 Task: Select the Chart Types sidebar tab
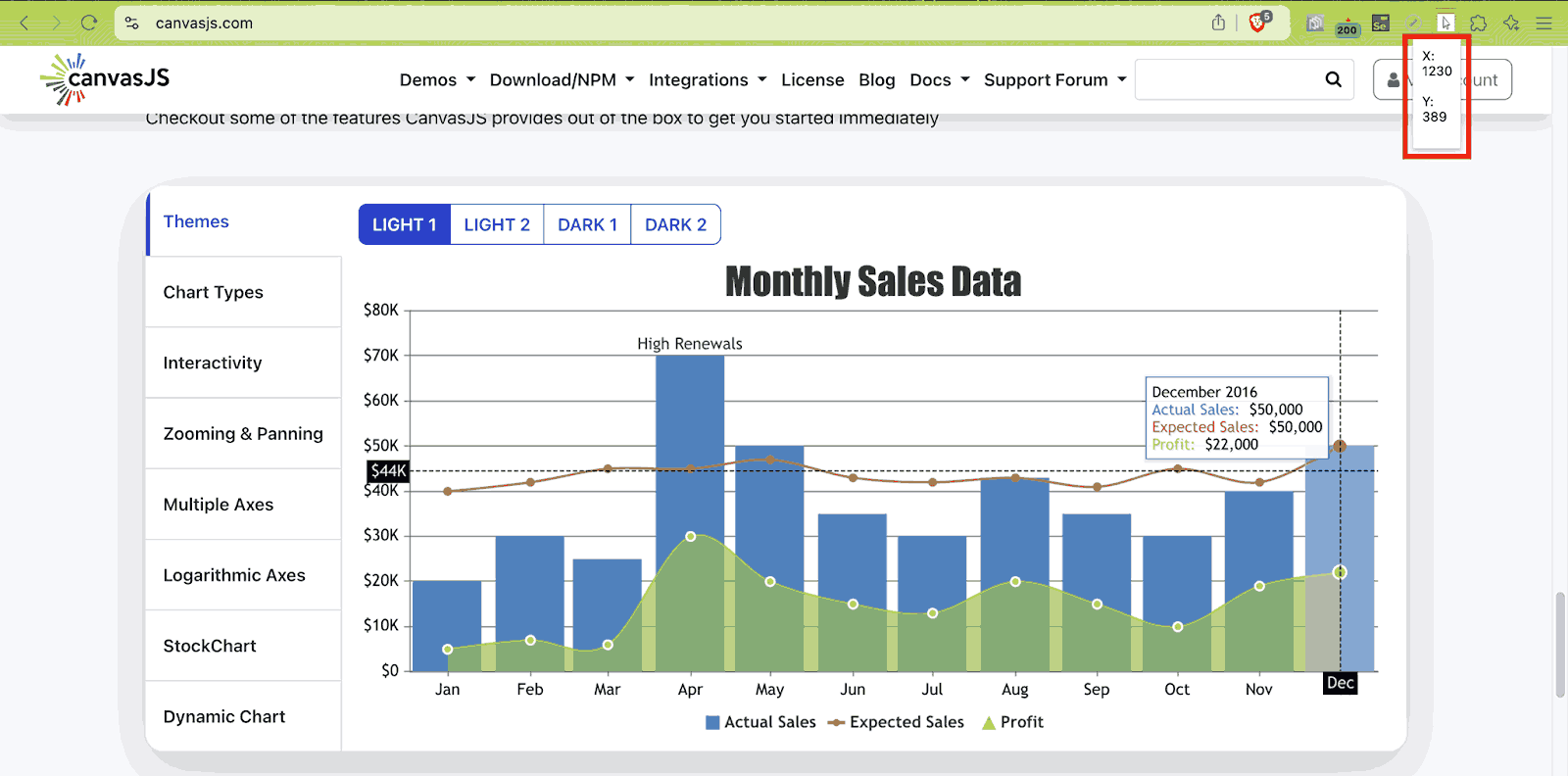[x=214, y=292]
